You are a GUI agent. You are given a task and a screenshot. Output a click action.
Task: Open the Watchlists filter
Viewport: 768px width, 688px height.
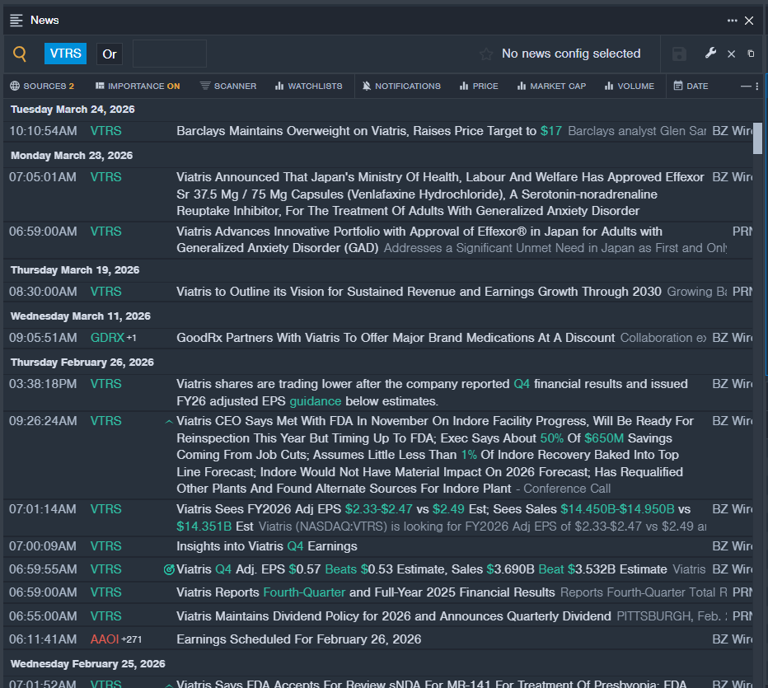coord(308,86)
